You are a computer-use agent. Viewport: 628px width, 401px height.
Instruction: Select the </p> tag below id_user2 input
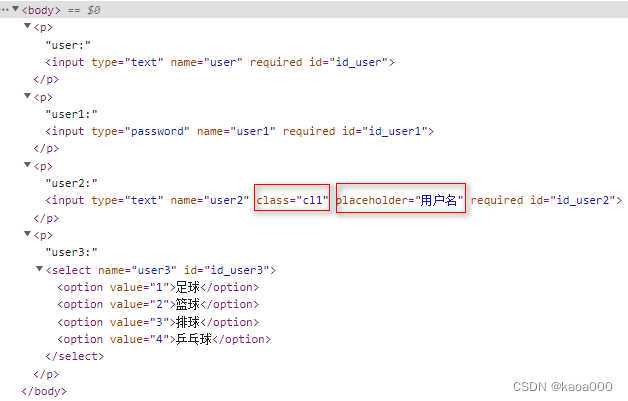point(46,218)
